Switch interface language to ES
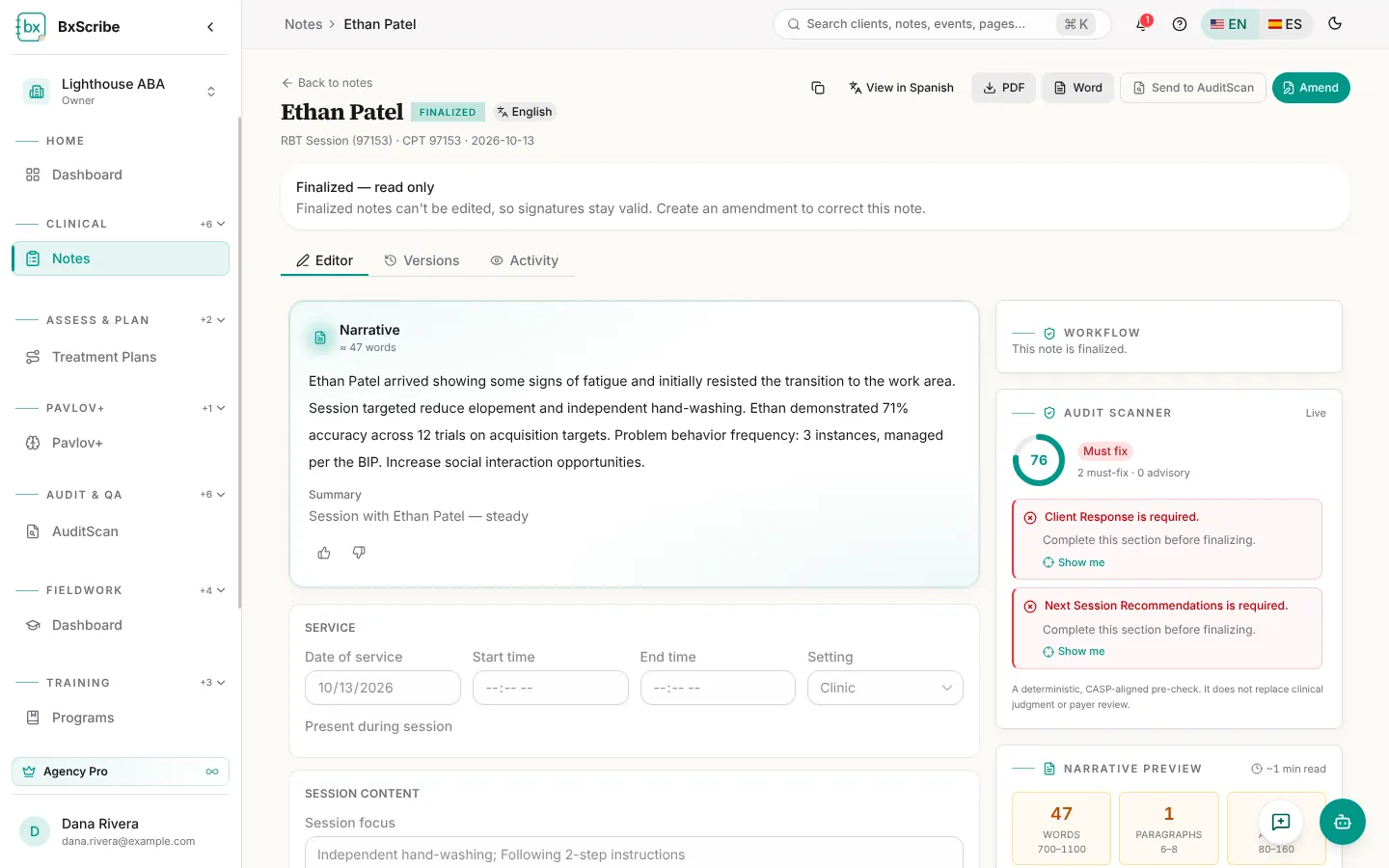The width and height of the screenshot is (1389, 868). (1285, 24)
